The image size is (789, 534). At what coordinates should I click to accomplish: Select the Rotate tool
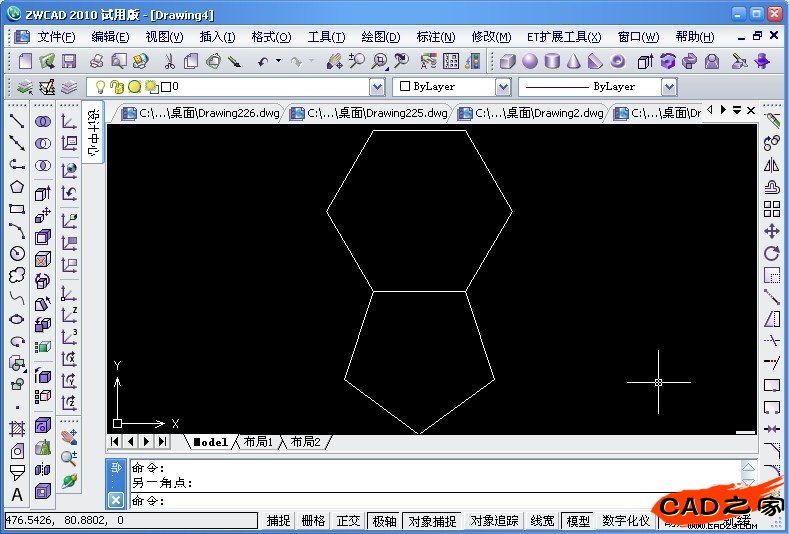pyautogui.click(x=771, y=253)
